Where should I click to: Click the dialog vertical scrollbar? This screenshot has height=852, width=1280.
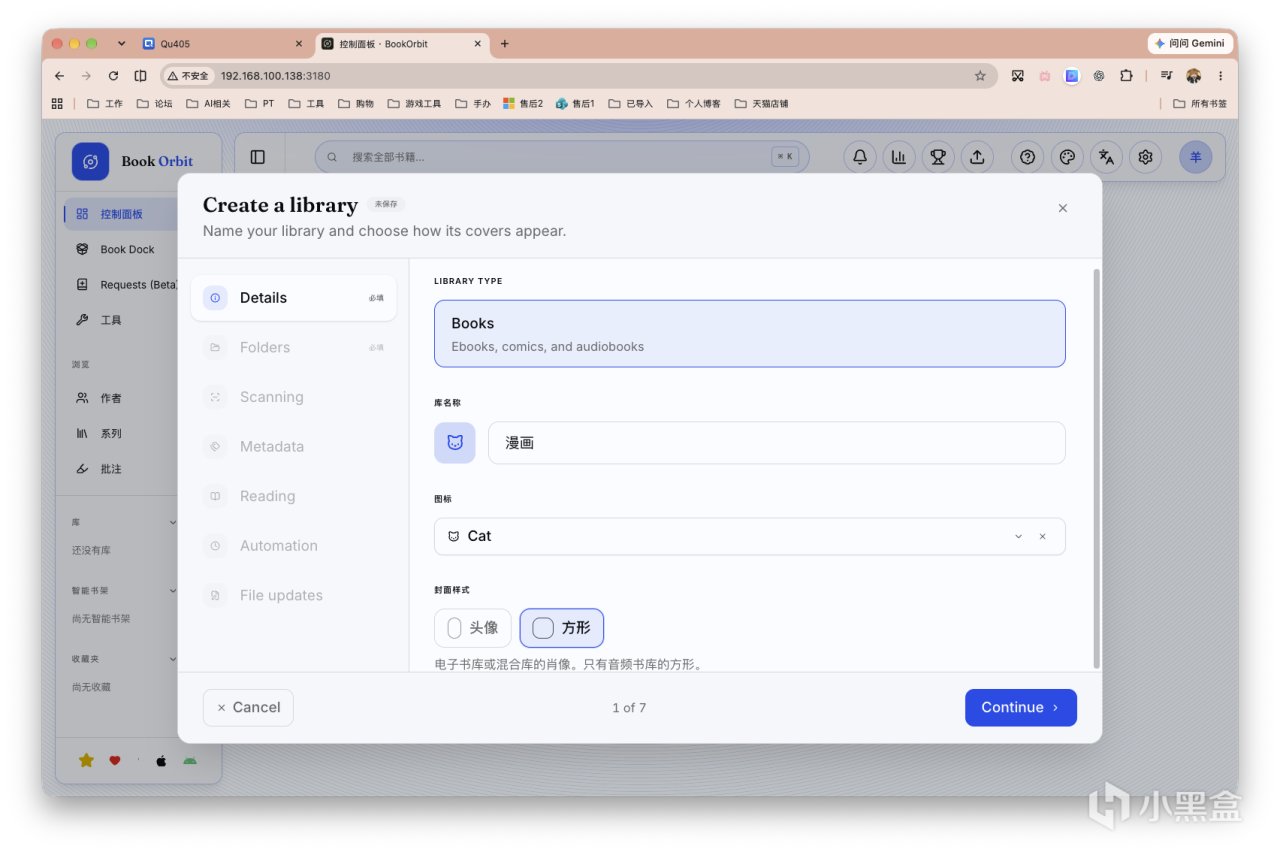(1097, 468)
